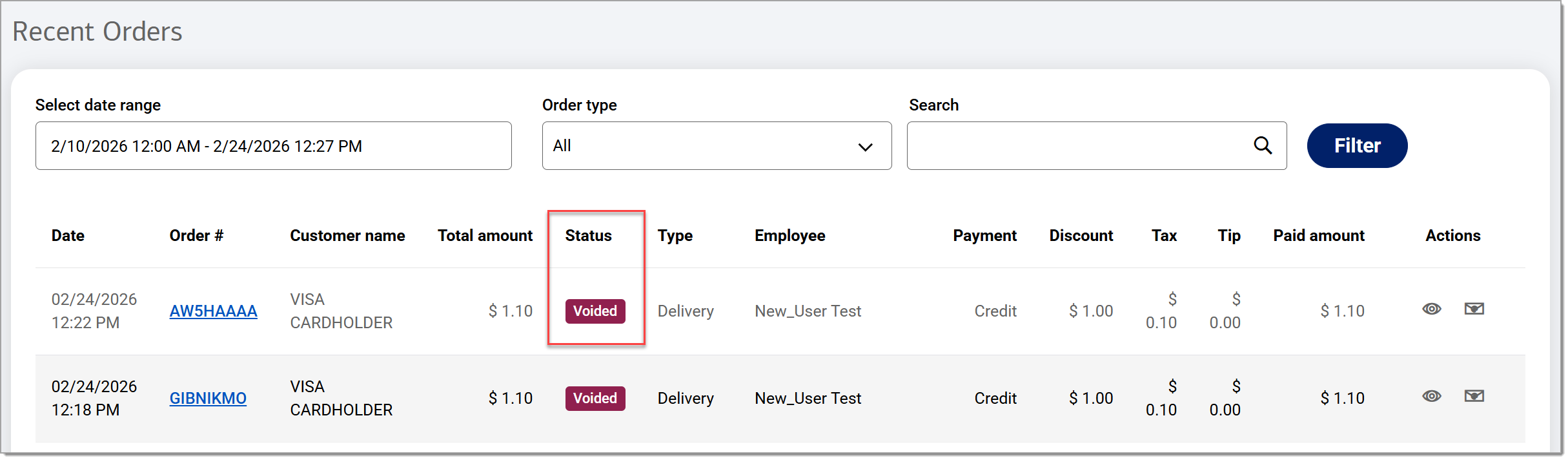Open the date range picker field
The image size is (1568, 460).
[x=273, y=145]
